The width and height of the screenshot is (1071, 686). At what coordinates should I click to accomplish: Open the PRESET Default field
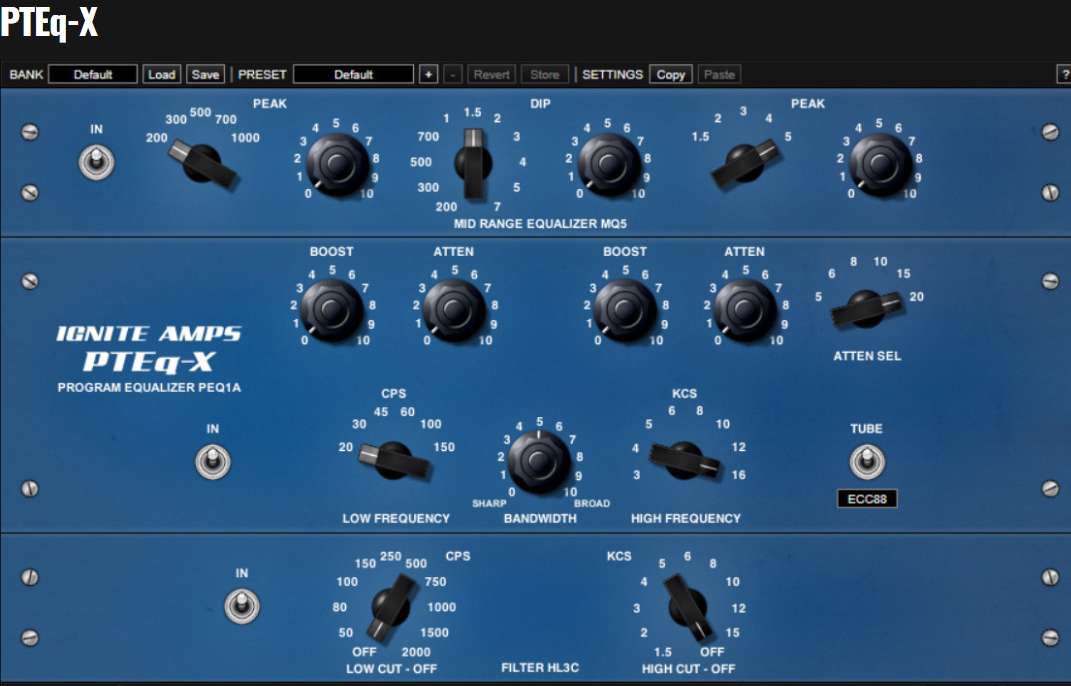353,74
